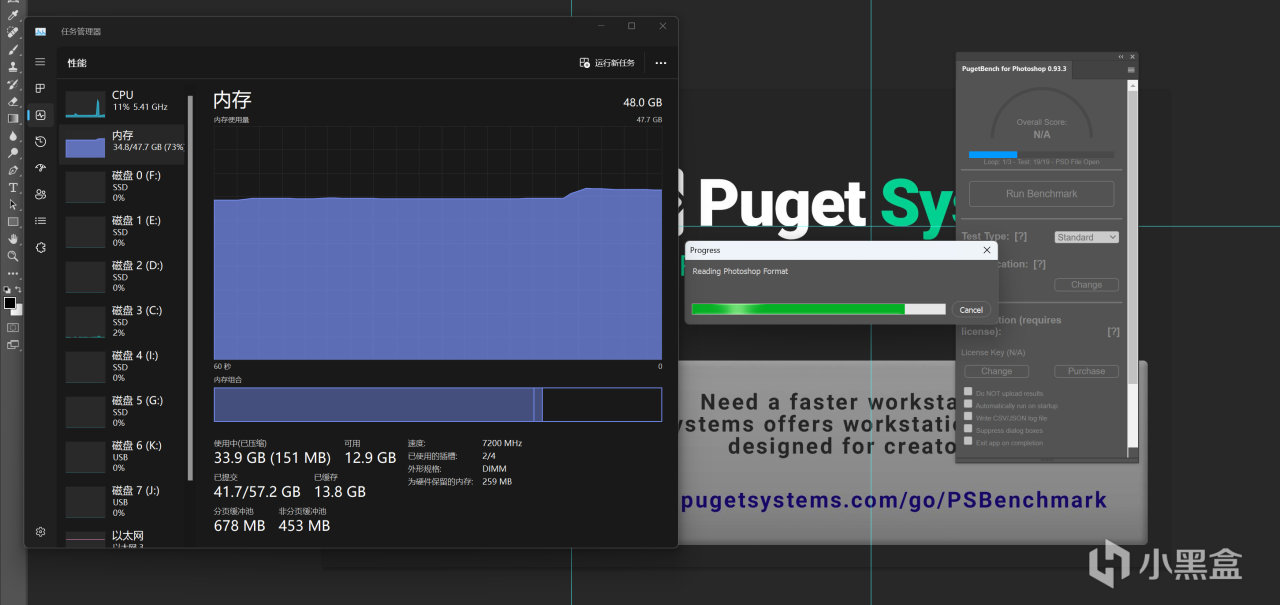The width and height of the screenshot is (1280, 605).
Task: Click 运行新任务 run new task button
Action: 607,63
